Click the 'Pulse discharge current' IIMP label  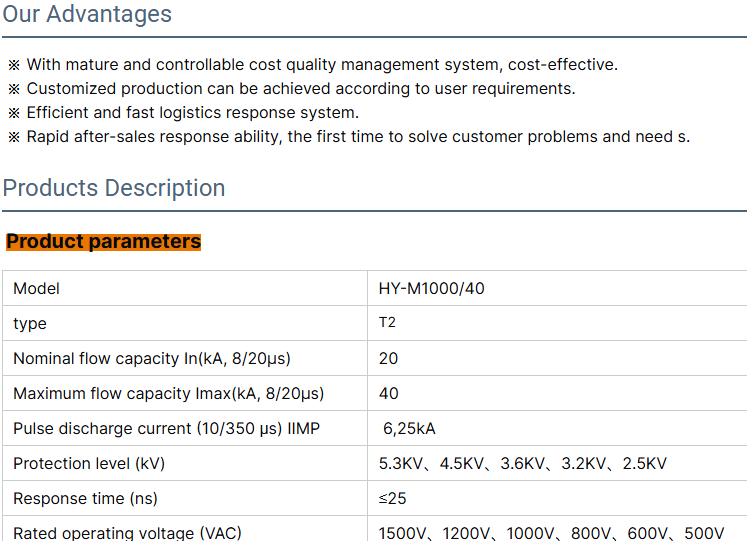[x=167, y=429]
